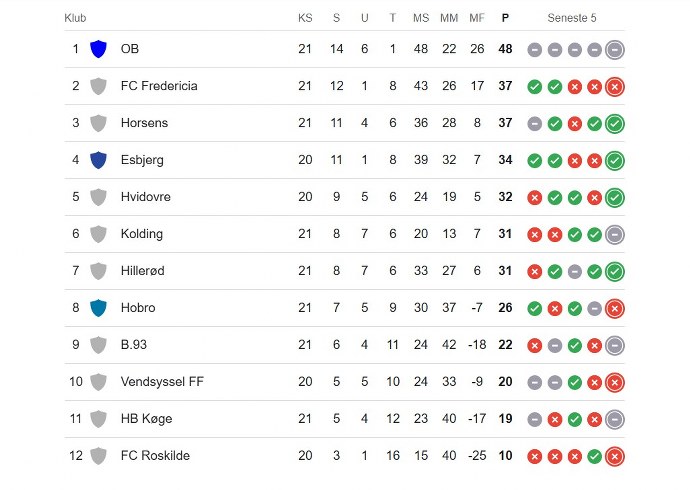Click Kolding's circled grey draw icon

pos(615,234)
